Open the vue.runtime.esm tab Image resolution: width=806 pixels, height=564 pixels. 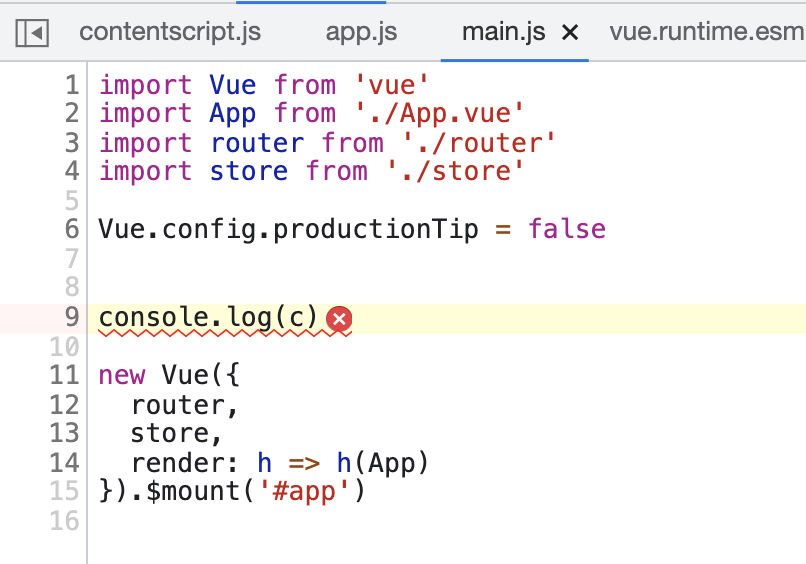[x=707, y=32]
